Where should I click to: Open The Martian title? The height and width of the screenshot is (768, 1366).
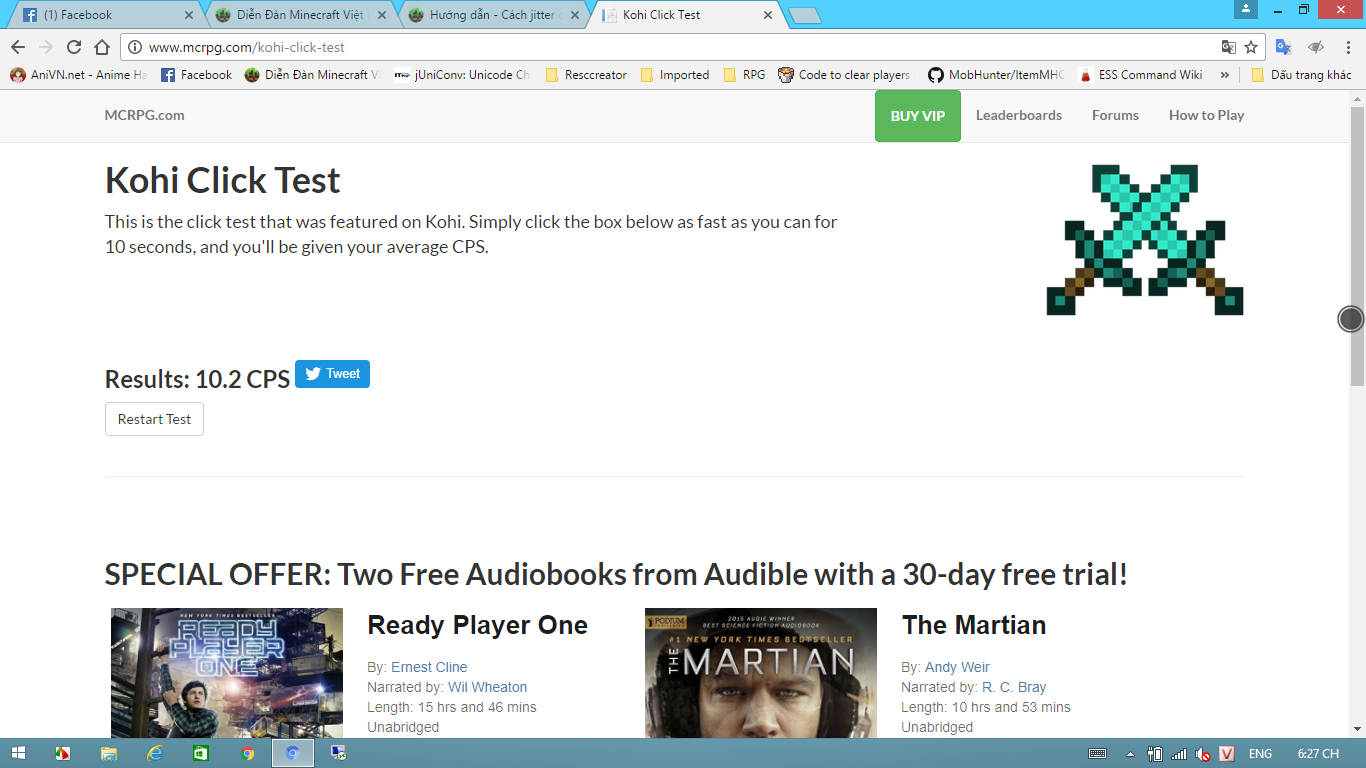click(x=974, y=625)
